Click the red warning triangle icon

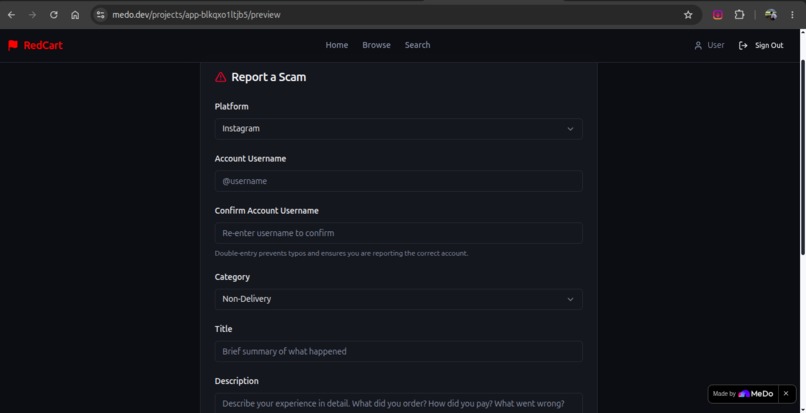tap(221, 77)
